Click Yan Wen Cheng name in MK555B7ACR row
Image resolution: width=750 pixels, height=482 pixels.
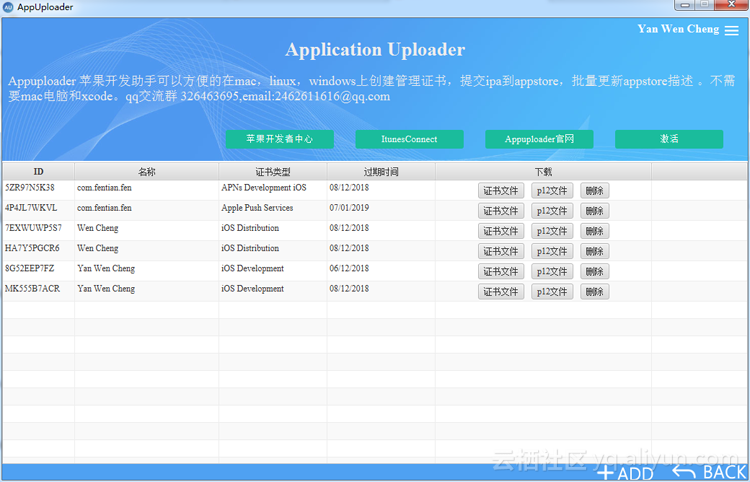[106, 288]
